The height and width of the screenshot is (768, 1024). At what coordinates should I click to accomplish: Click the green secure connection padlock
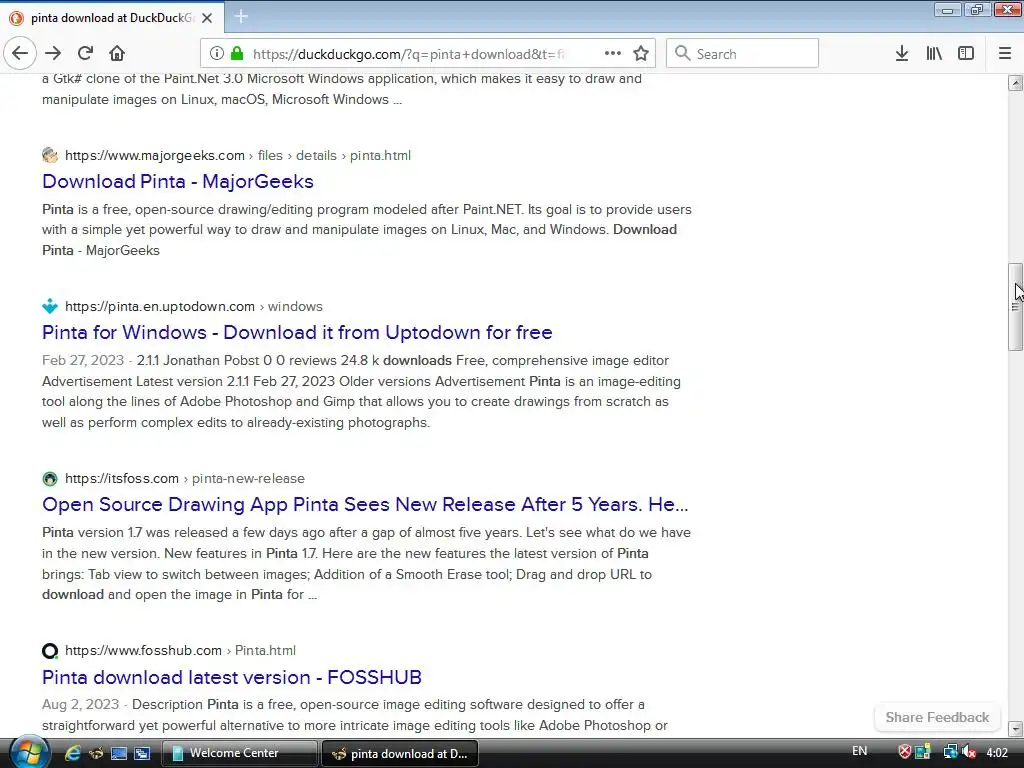point(237,54)
